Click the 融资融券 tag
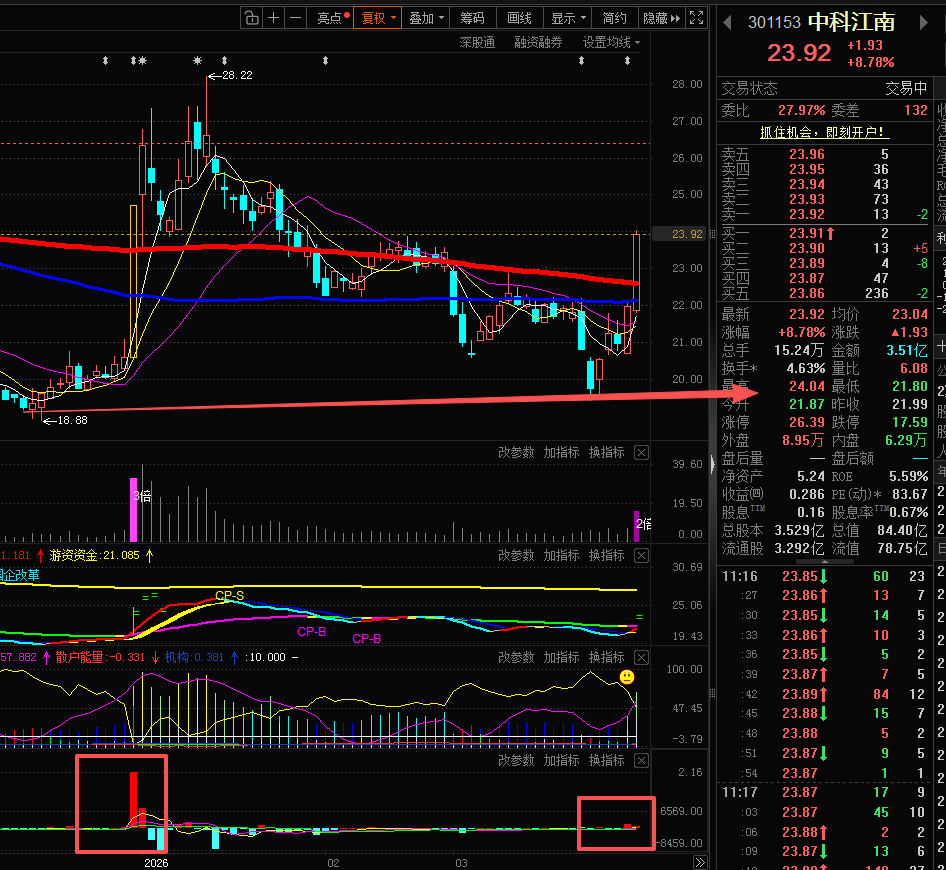Screen dimensions: 946x870 [x=538, y=42]
